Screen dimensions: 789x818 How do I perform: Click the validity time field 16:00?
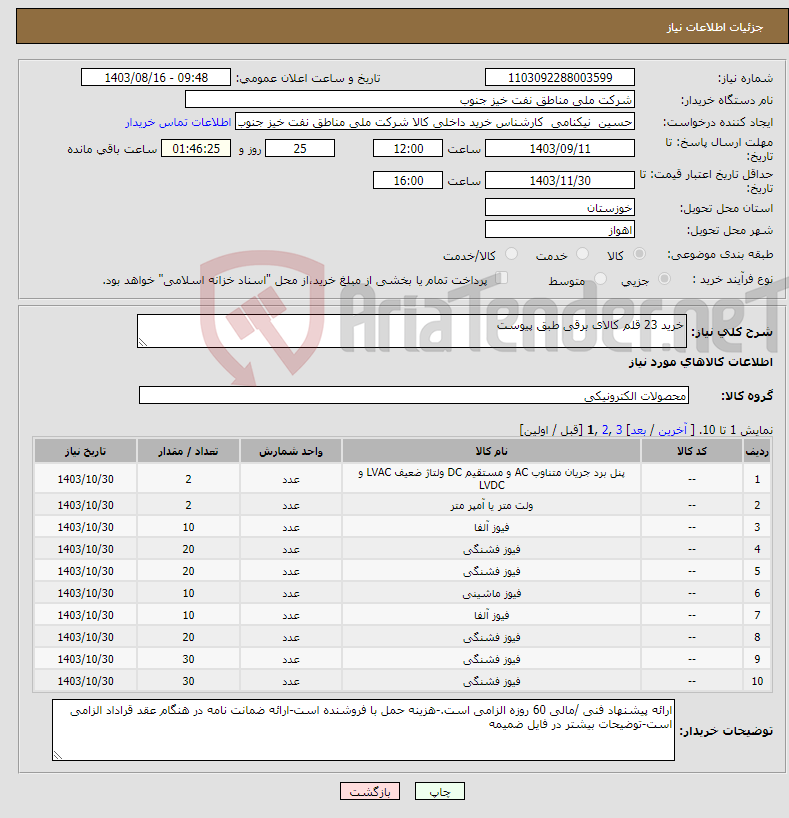coord(408,180)
